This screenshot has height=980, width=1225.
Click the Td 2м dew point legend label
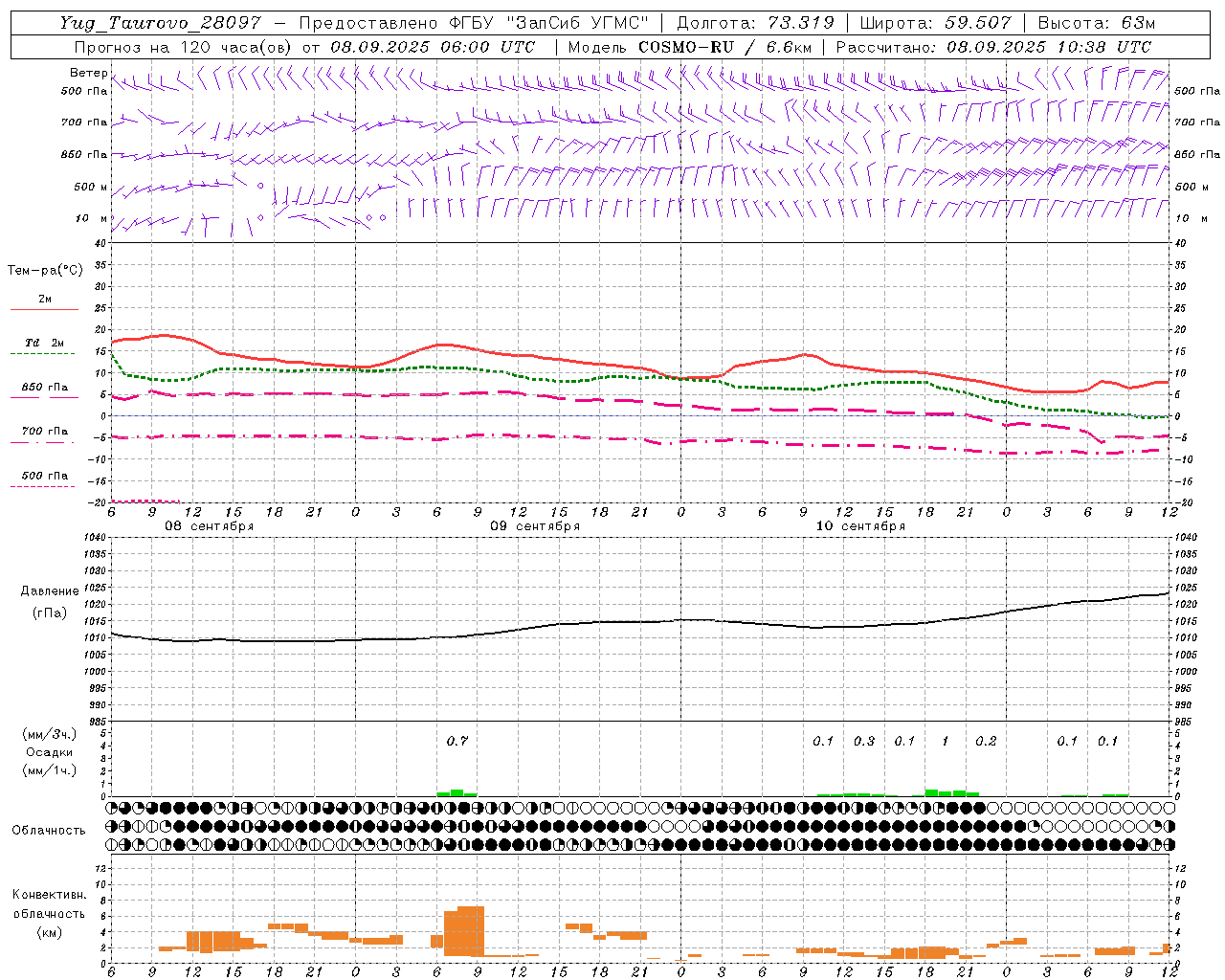[x=45, y=343]
